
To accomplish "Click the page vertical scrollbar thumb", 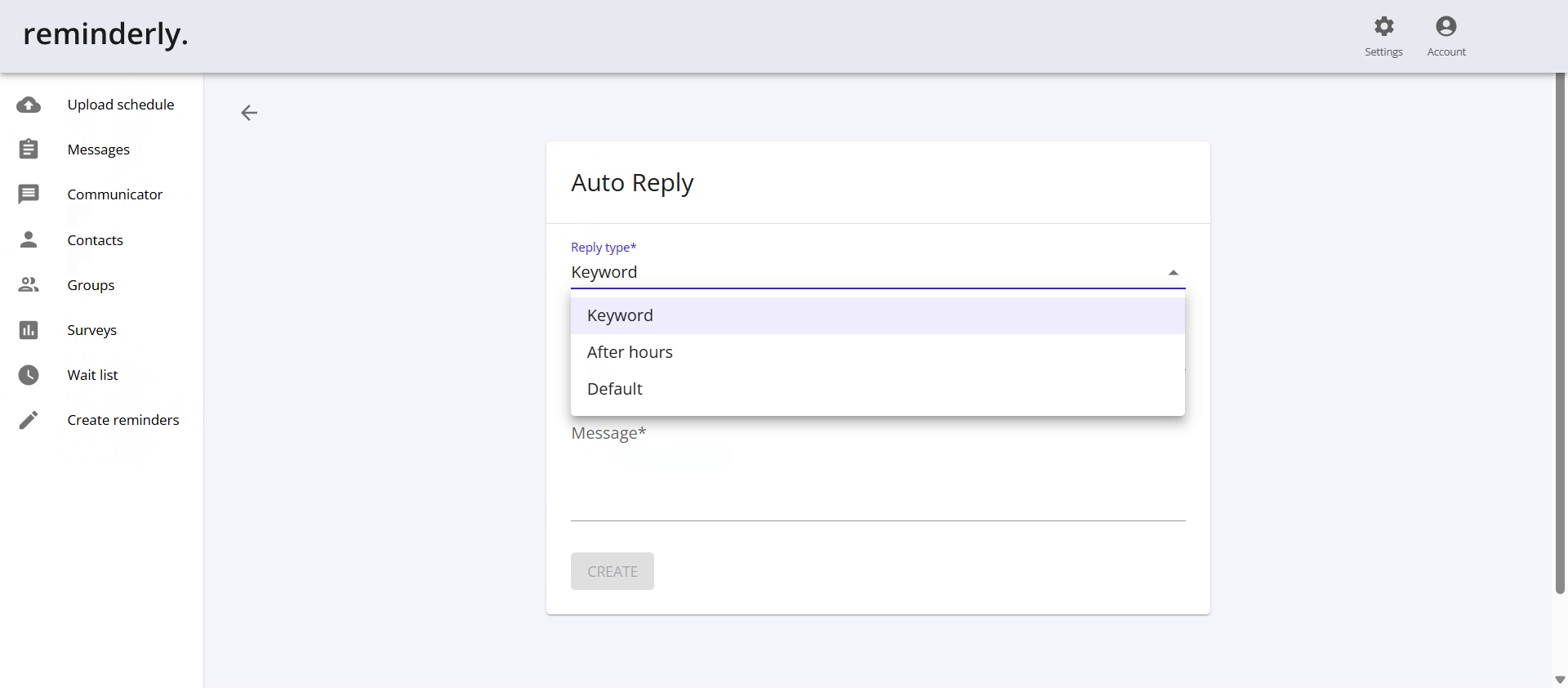I will (x=1560, y=333).
